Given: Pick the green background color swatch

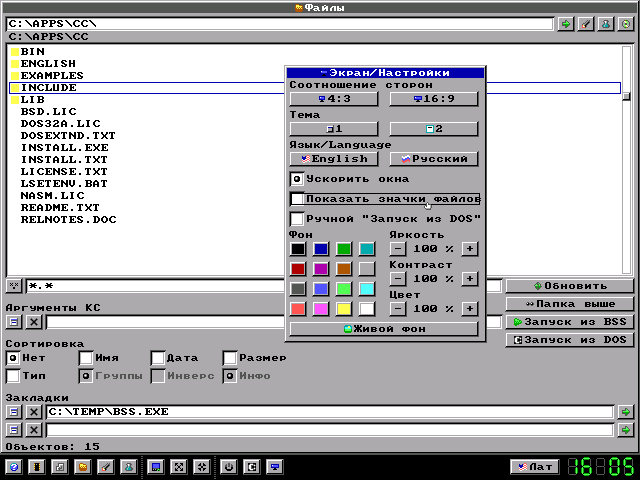Looking at the screenshot, I should pyautogui.click(x=343, y=249).
